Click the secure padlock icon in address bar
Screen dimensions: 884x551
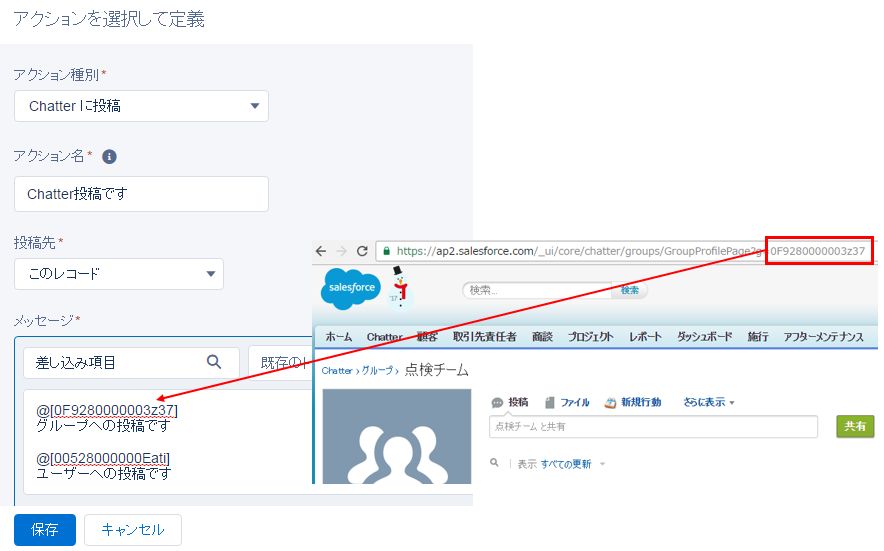coord(387,251)
